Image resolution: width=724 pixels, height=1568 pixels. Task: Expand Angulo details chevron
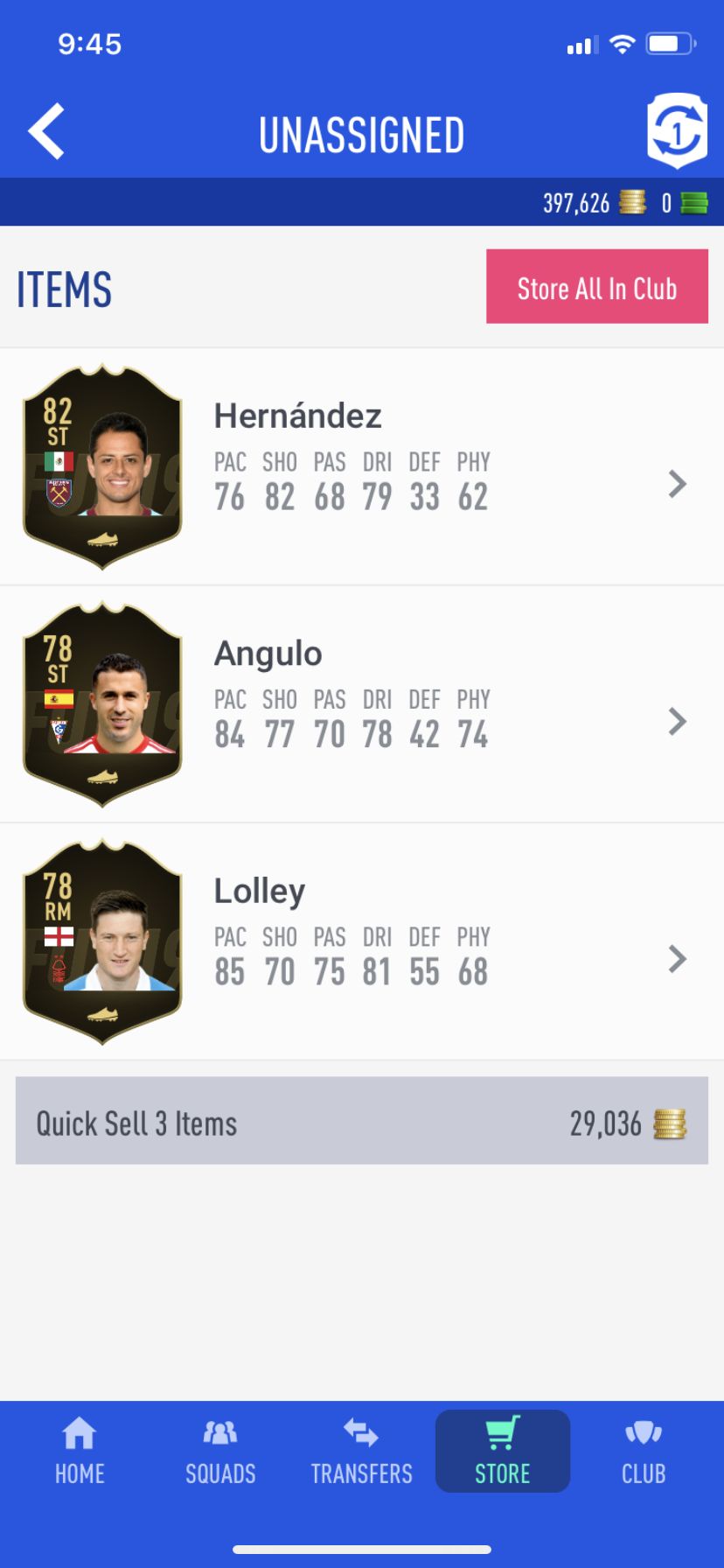click(678, 722)
